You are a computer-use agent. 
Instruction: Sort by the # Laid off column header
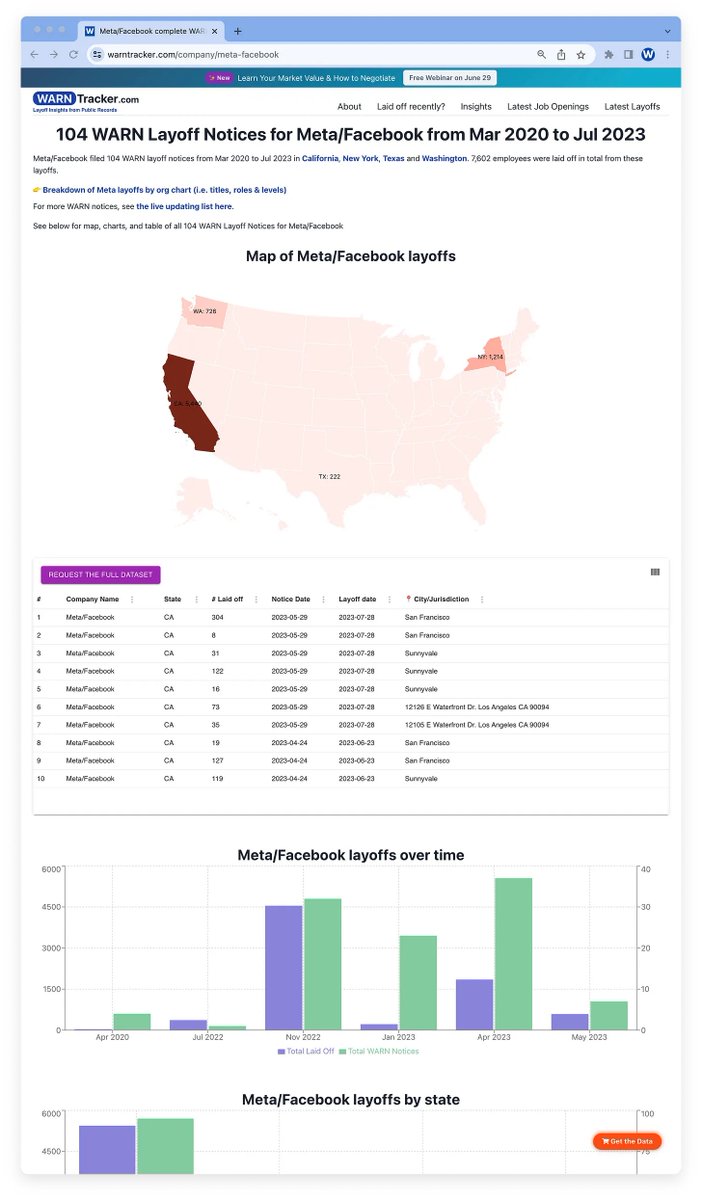pyautogui.click(x=229, y=599)
